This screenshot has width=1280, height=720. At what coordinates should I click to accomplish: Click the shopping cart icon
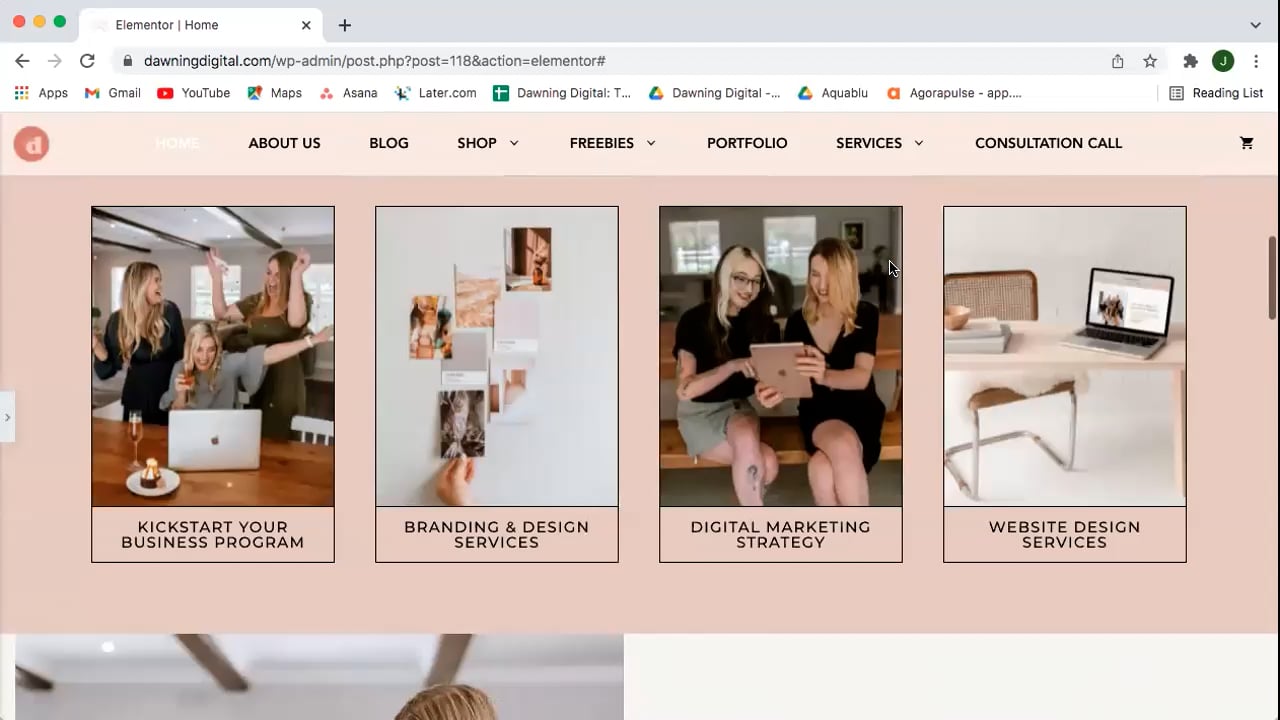click(1246, 143)
